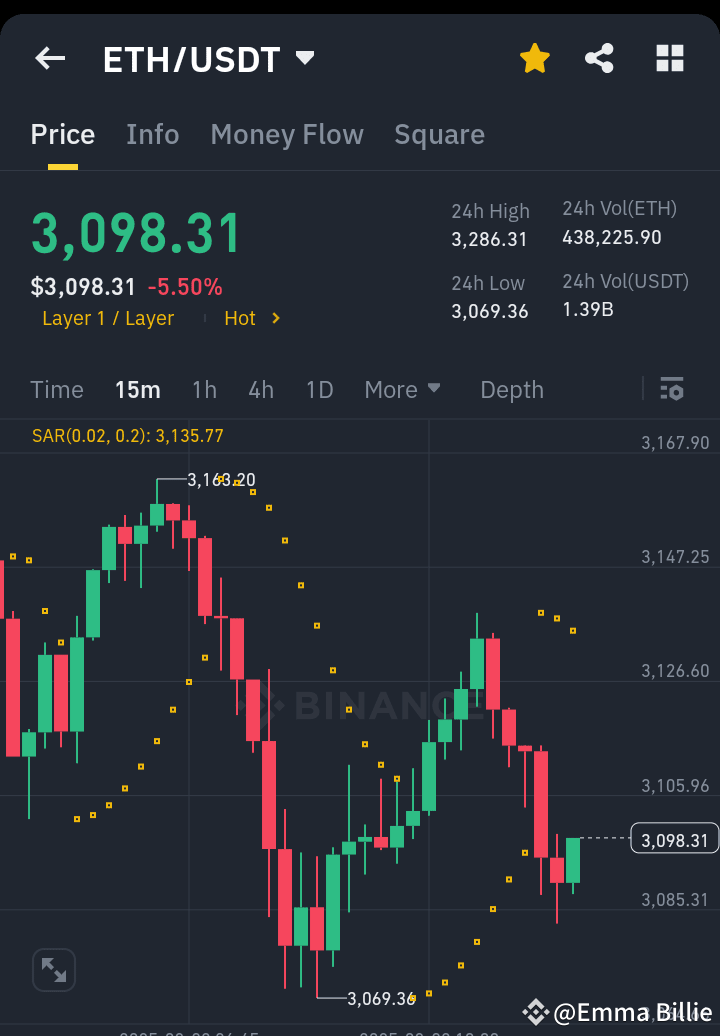This screenshot has width=720, height=1036.
Task: Open the grid markets icon
Action: click(x=668, y=58)
